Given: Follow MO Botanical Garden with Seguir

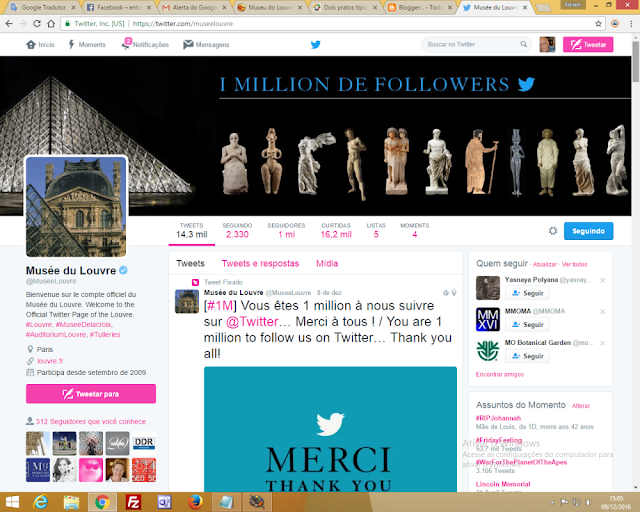Looking at the screenshot, I should pyautogui.click(x=527, y=356).
